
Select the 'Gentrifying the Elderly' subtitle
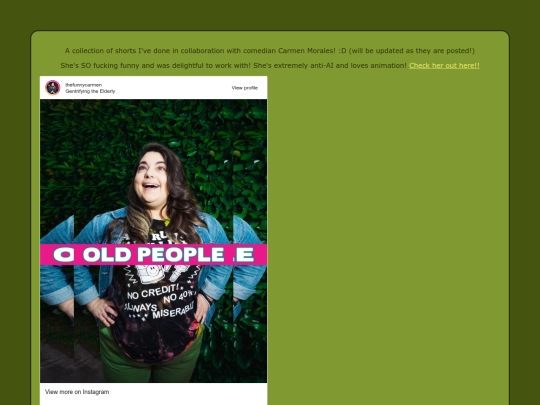pos(90,91)
